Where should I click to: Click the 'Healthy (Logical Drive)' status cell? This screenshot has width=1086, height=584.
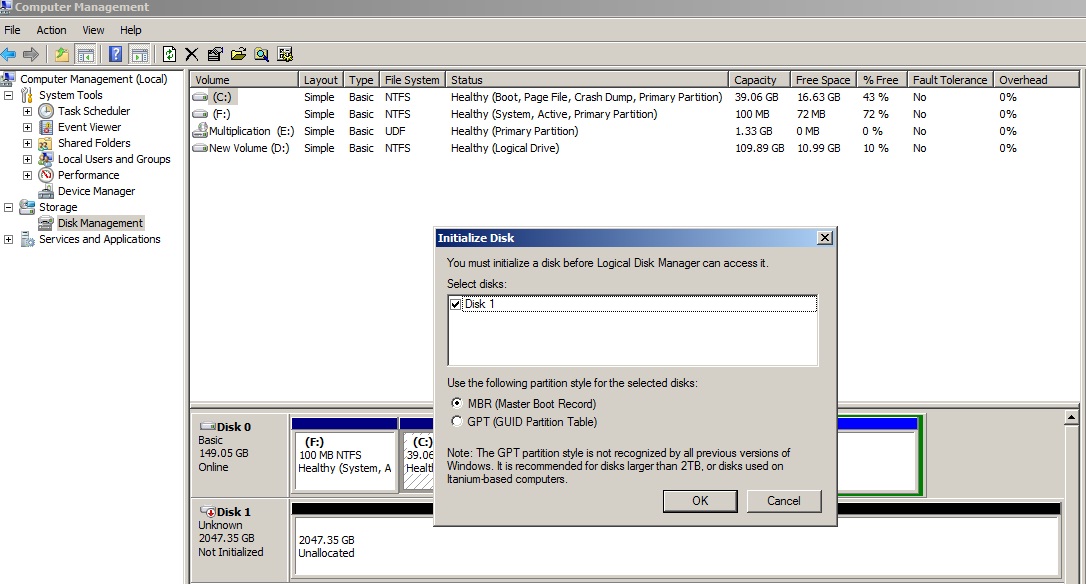pos(505,148)
